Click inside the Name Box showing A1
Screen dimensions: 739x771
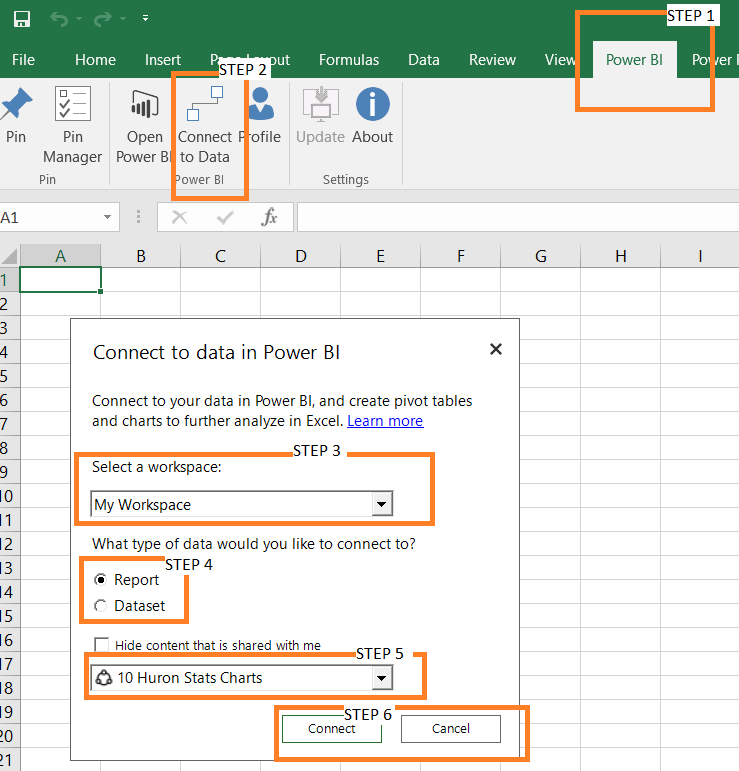(49, 217)
